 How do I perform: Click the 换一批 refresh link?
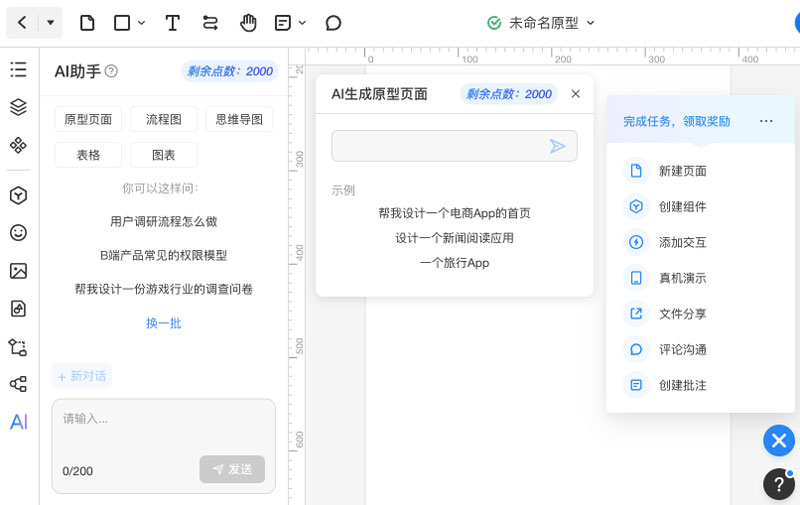[x=163, y=323]
